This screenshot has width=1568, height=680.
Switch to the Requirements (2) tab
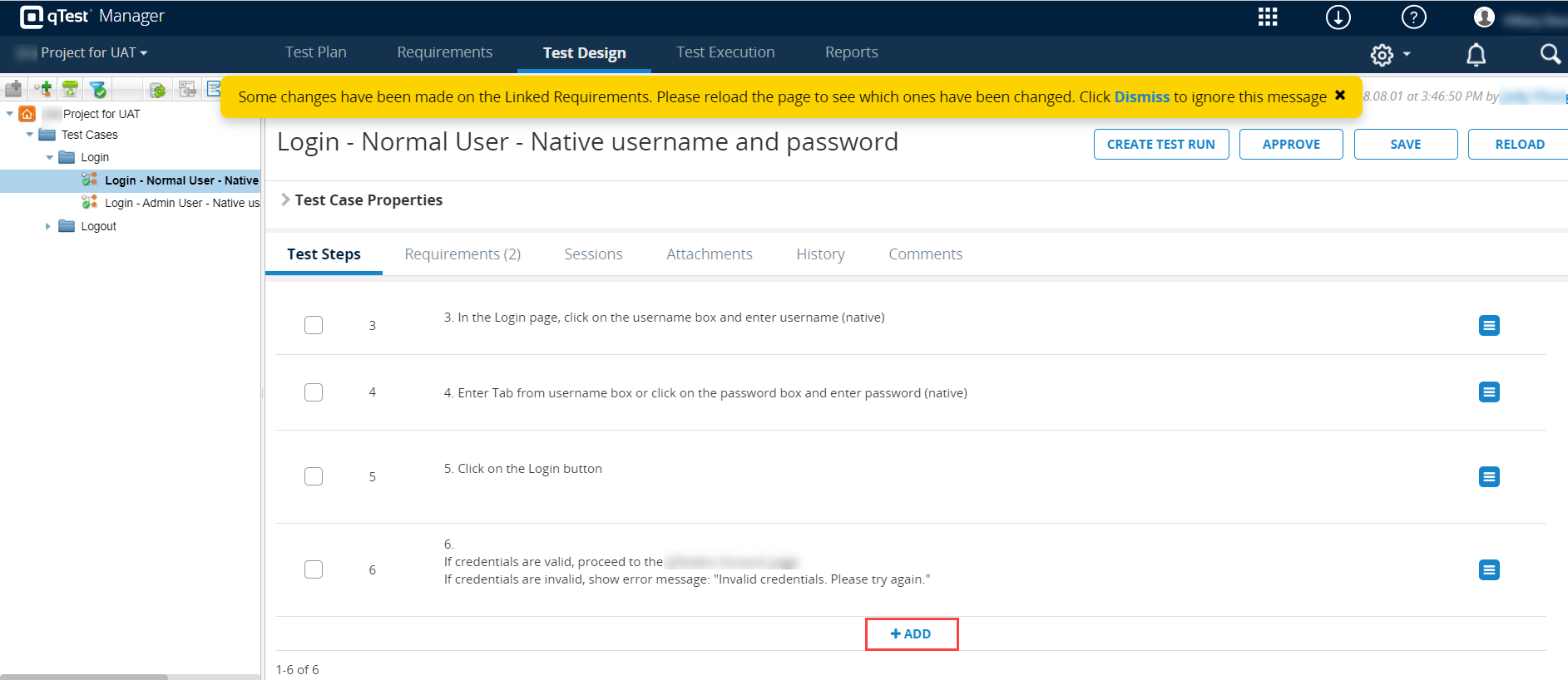pyautogui.click(x=462, y=254)
